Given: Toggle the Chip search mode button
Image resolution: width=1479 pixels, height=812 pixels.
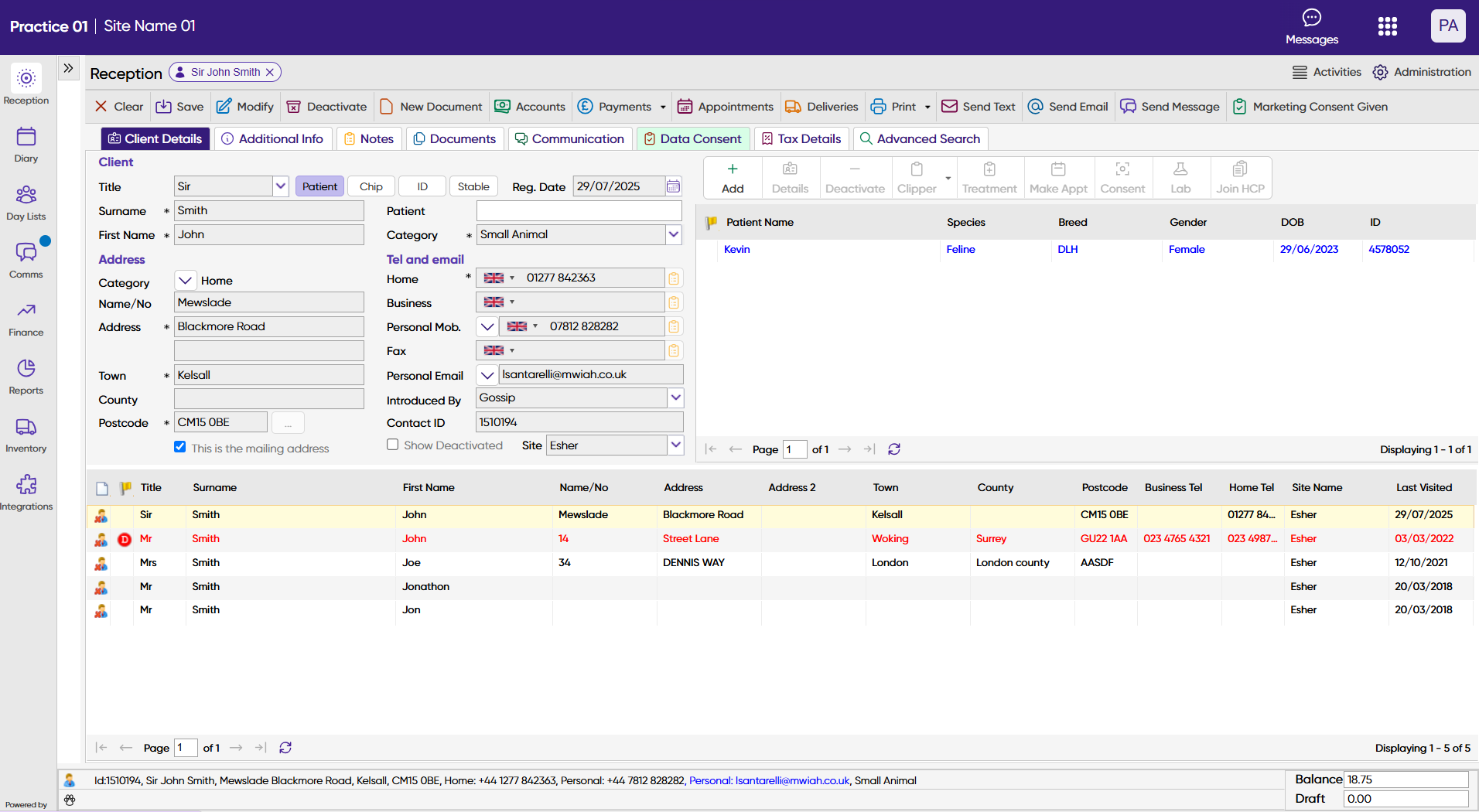Looking at the screenshot, I should (371, 186).
